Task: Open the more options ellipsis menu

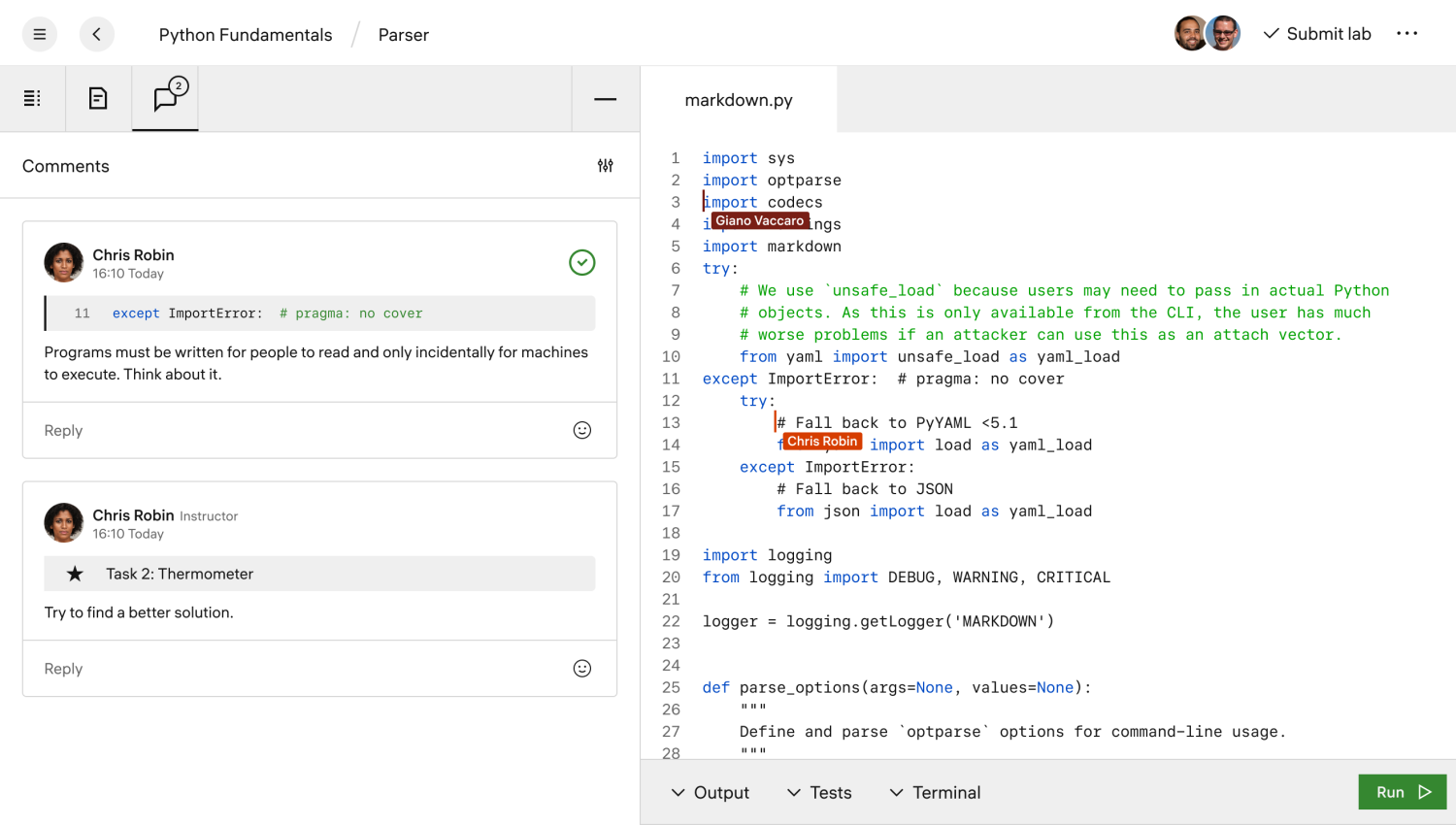Action: coord(1406,34)
